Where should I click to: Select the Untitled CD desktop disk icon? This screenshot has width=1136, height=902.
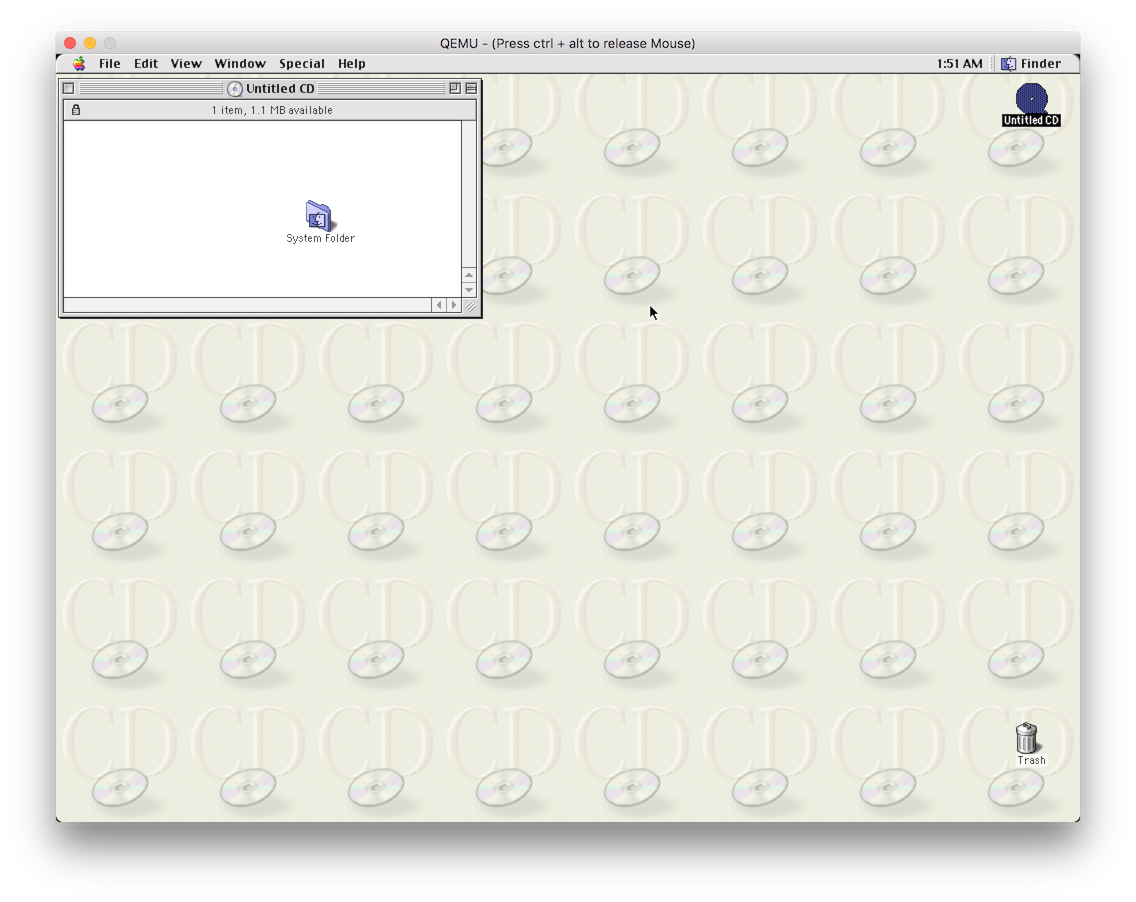(x=1031, y=99)
